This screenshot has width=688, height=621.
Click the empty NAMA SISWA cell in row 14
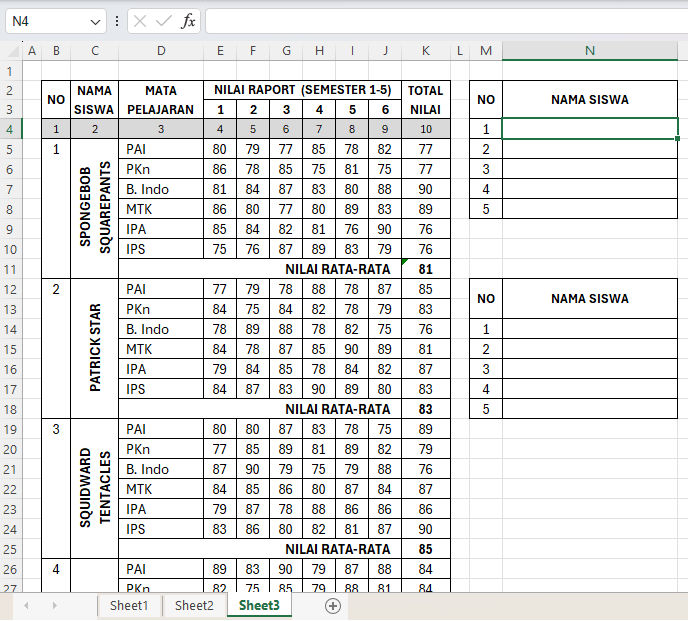click(x=590, y=329)
